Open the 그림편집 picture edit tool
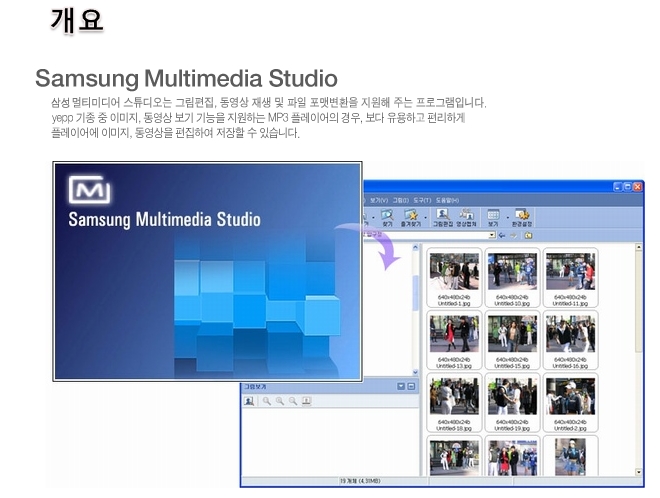Viewport: 660px width, 498px height. 443,218
